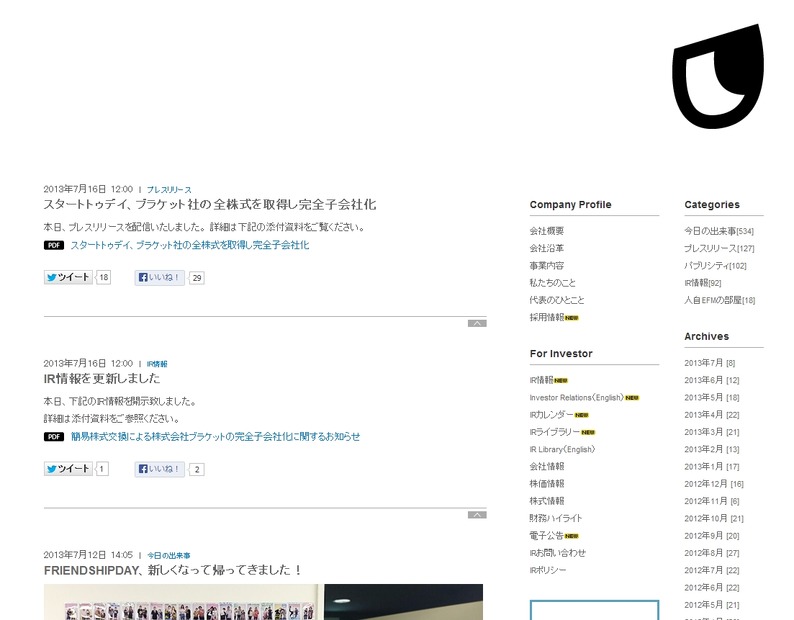Viewport: 794px width, 620px height.
Task: Click PDF icon beside 簡易株式交換 notice link
Action: tap(54, 437)
